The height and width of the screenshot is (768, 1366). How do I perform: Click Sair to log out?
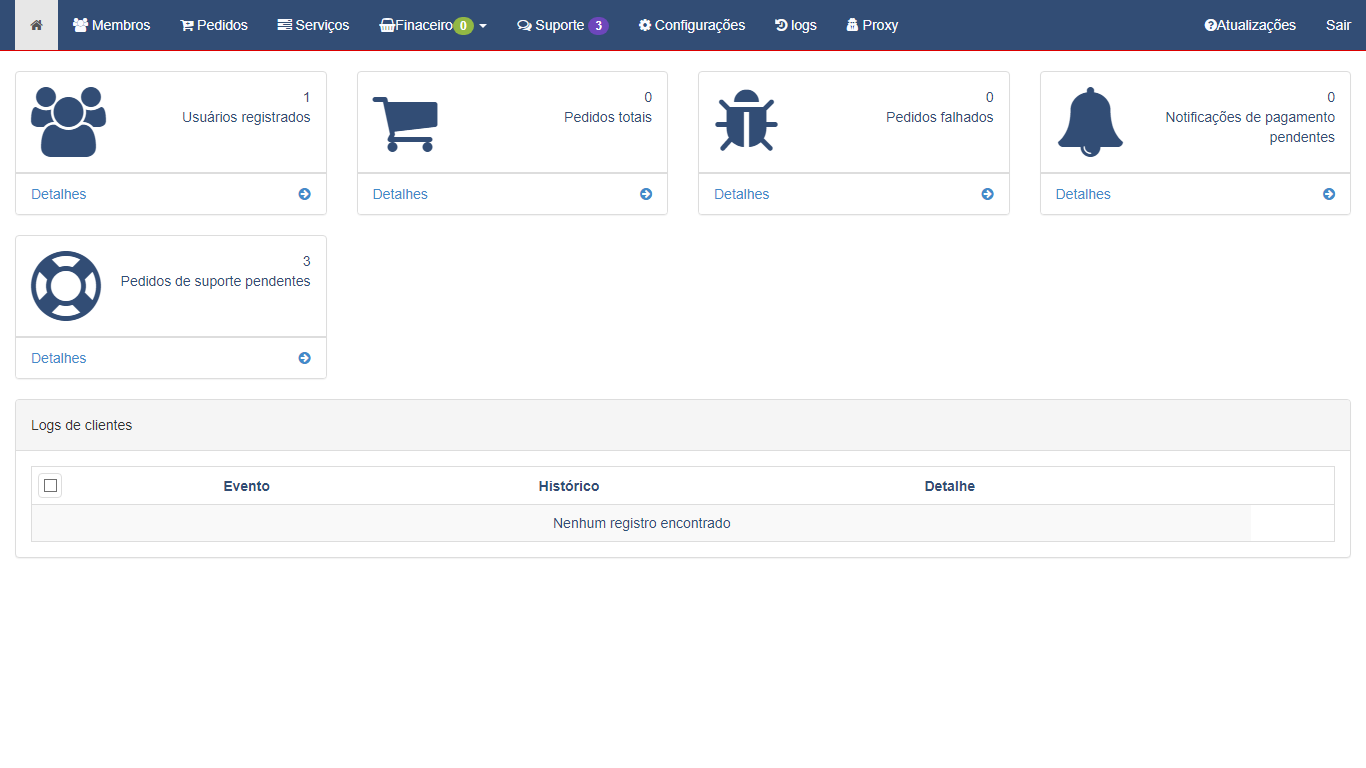coord(1338,25)
